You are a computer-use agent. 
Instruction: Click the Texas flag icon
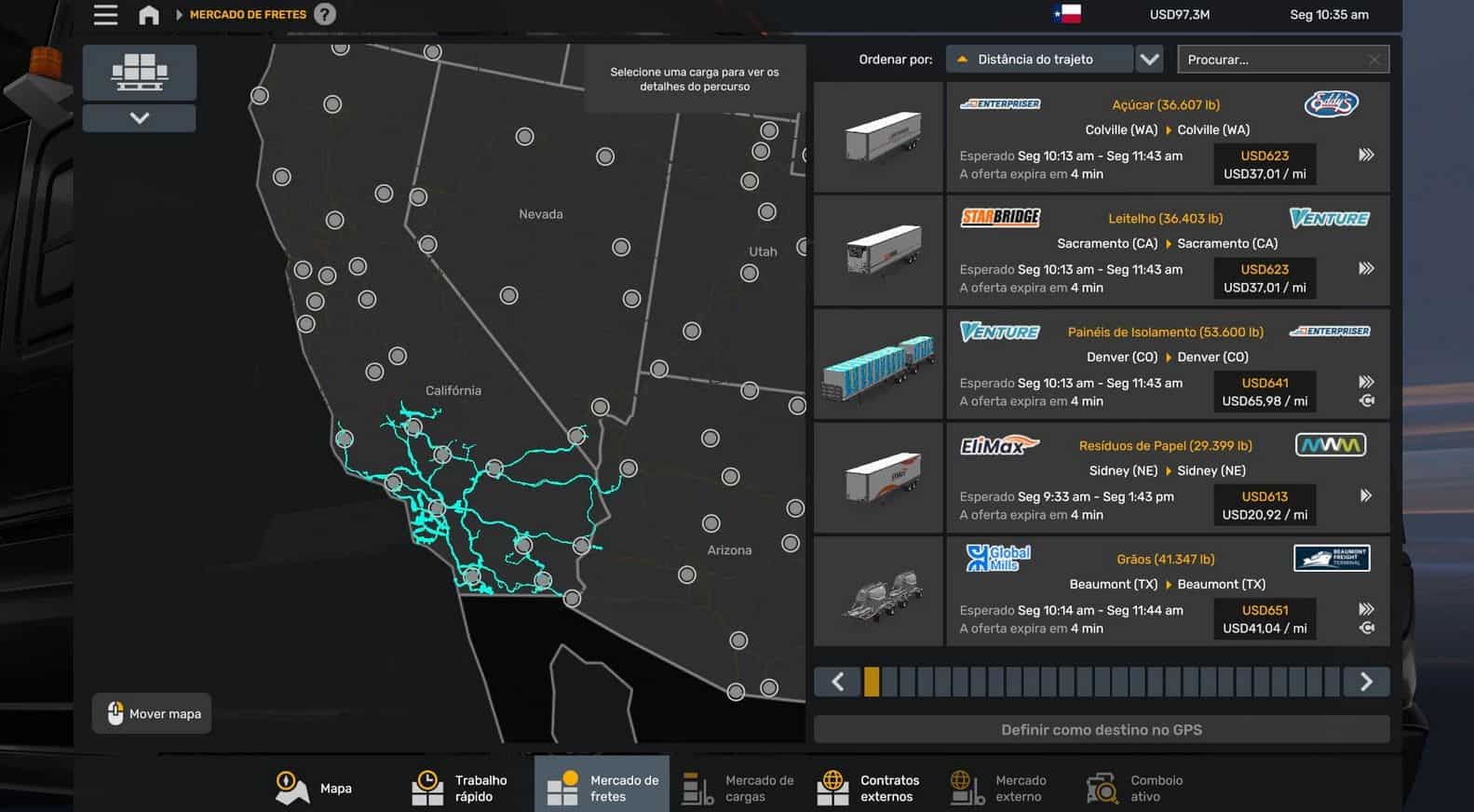[1067, 14]
